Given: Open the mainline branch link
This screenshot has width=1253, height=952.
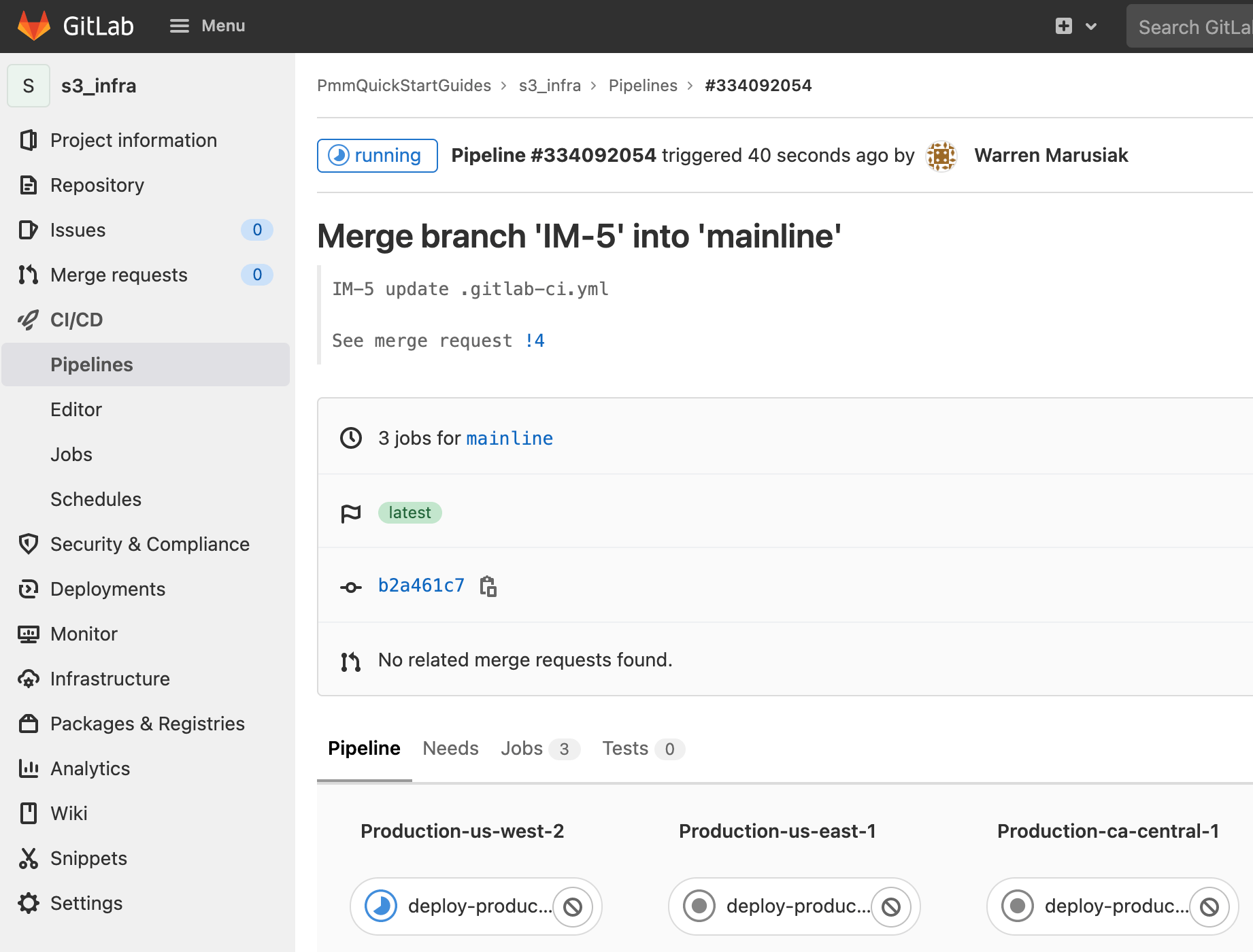Looking at the screenshot, I should pos(509,438).
